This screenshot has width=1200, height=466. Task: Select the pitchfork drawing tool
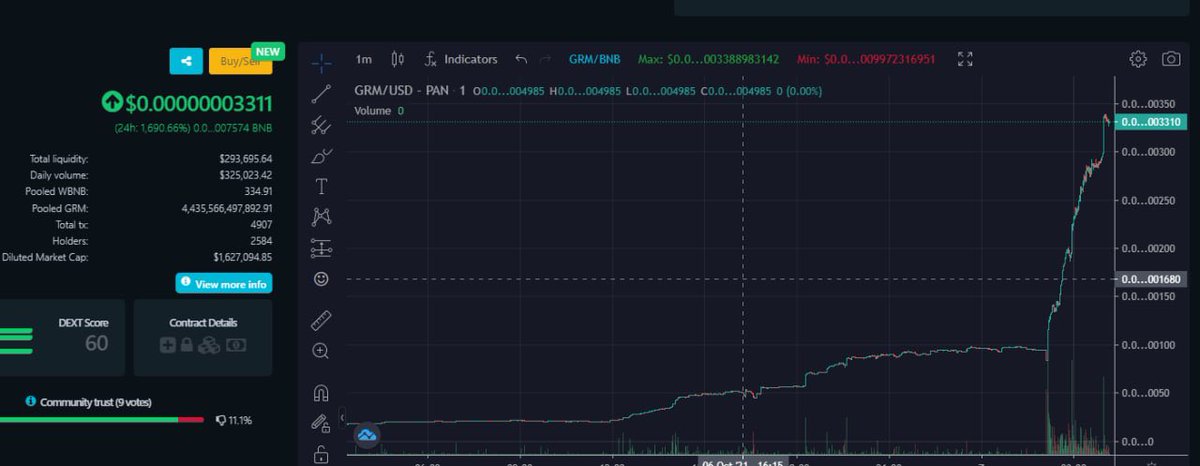(x=321, y=125)
